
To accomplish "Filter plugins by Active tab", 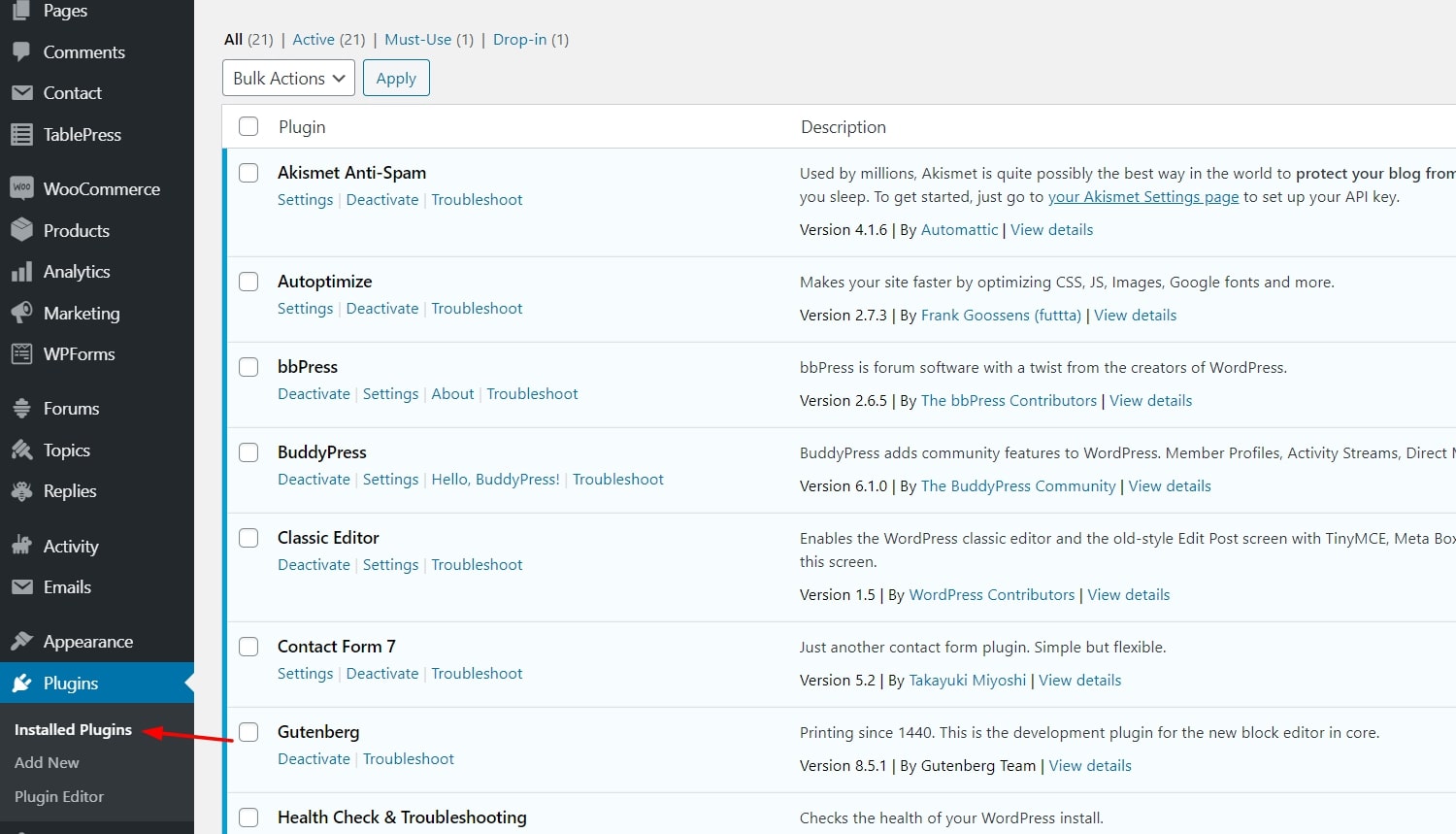I will pyautogui.click(x=314, y=40).
